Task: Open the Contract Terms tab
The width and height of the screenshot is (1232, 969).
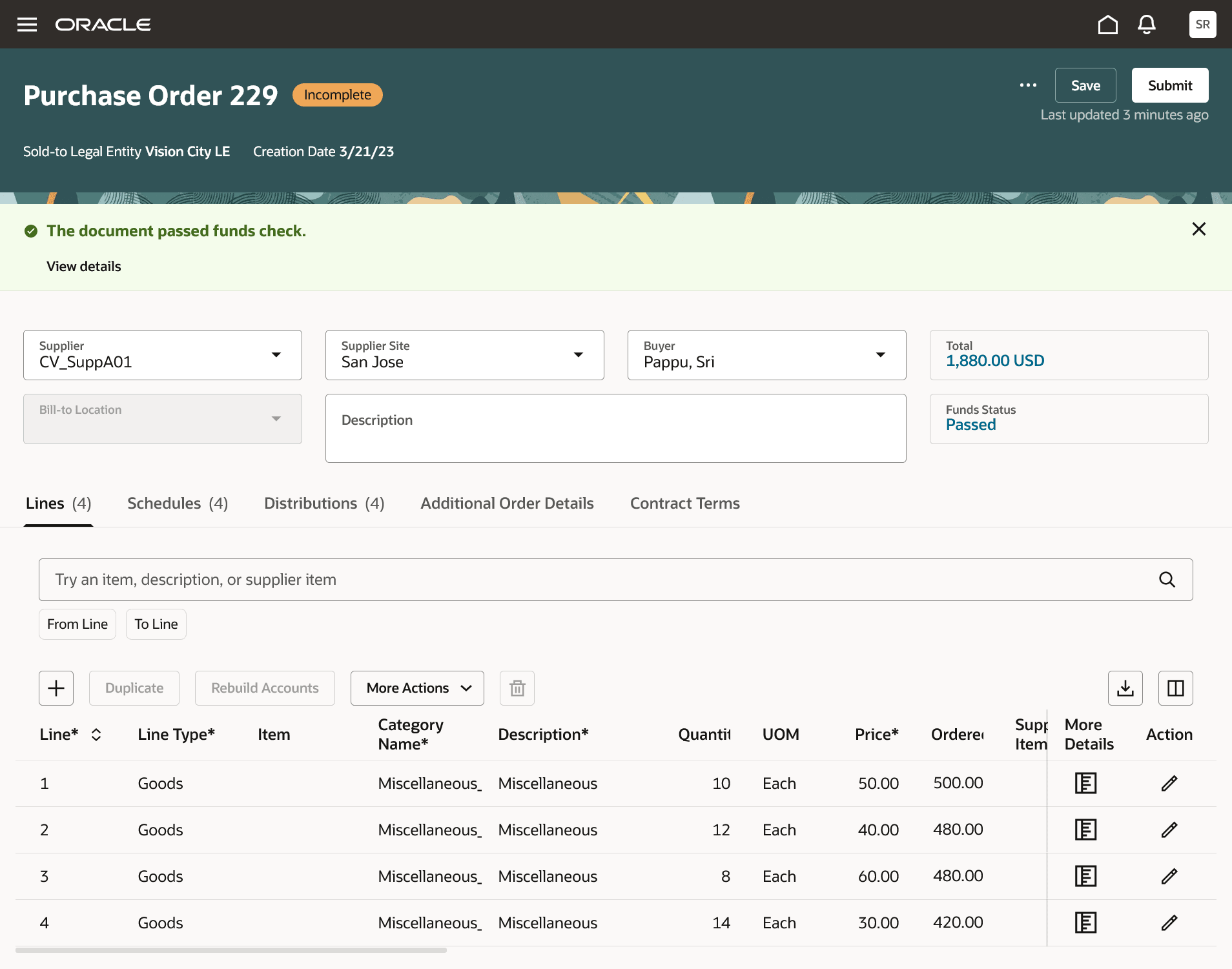Action: pos(684,503)
